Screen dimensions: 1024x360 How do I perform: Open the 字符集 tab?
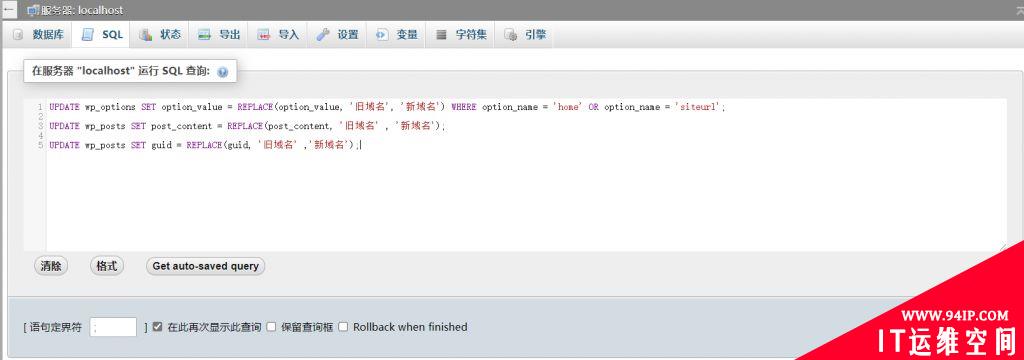461,35
